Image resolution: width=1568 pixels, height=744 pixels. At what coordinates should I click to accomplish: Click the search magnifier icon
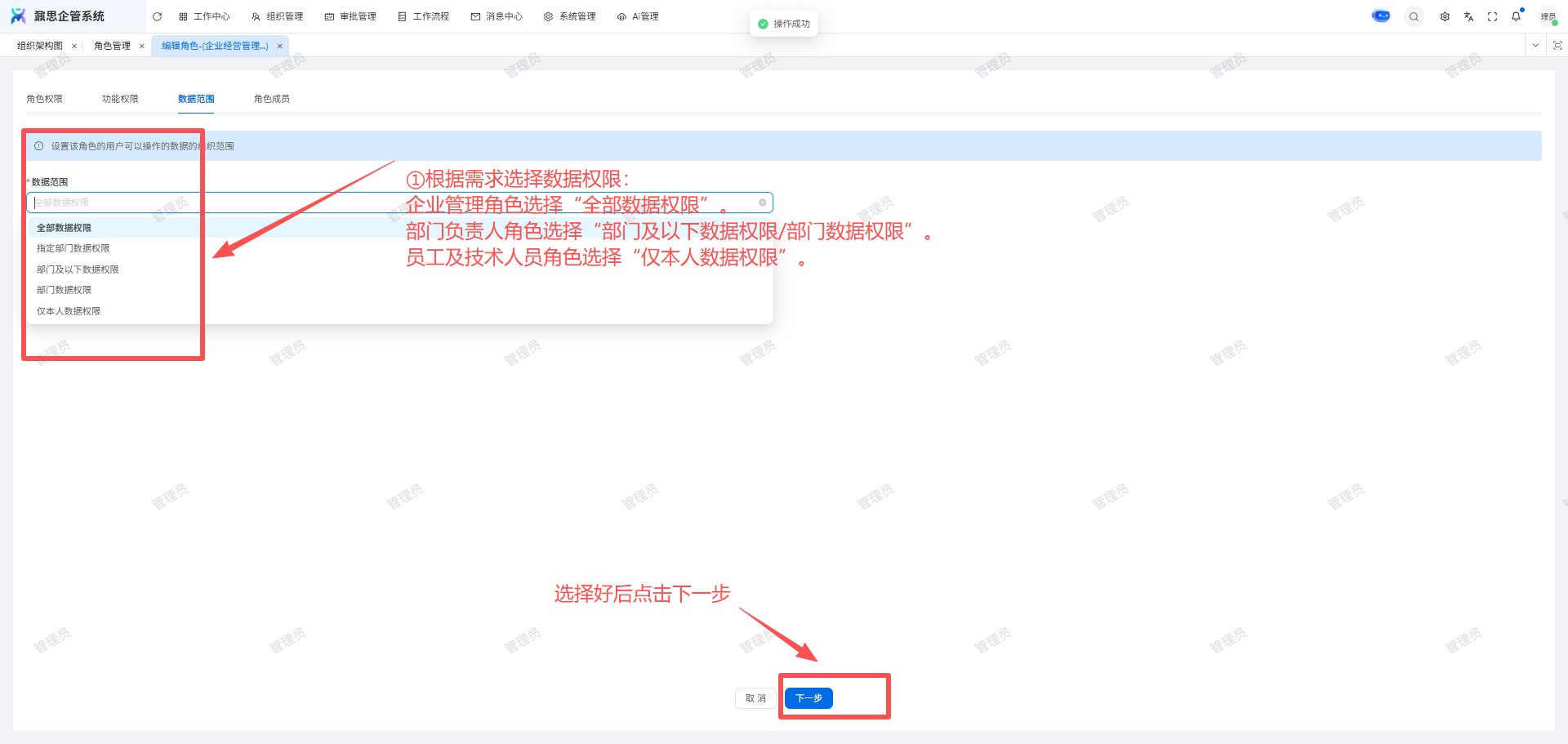coord(1414,16)
